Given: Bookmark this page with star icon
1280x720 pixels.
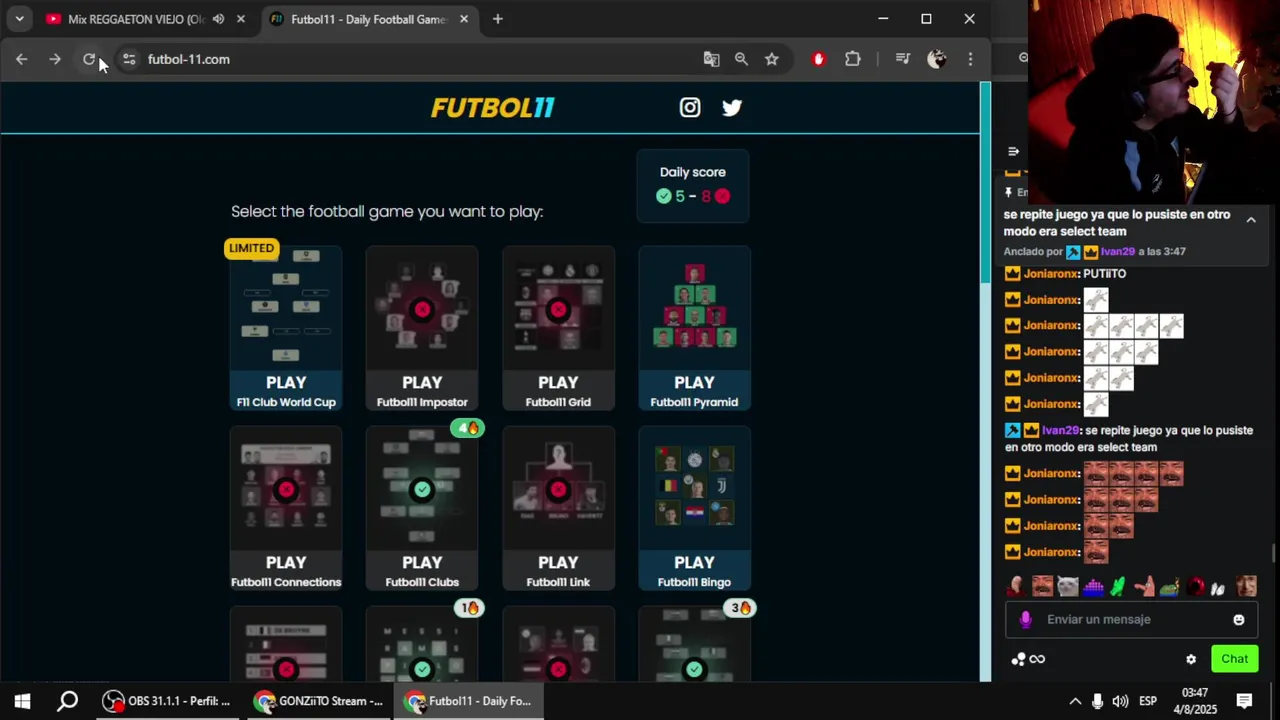Looking at the screenshot, I should point(772,59).
